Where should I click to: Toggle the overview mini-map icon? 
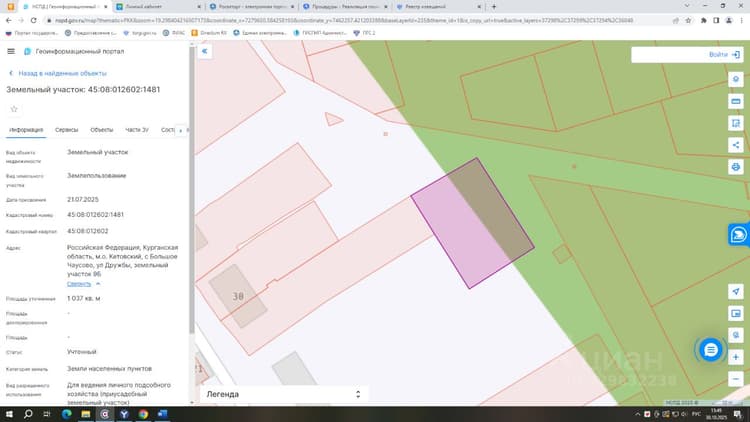click(x=736, y=313)
